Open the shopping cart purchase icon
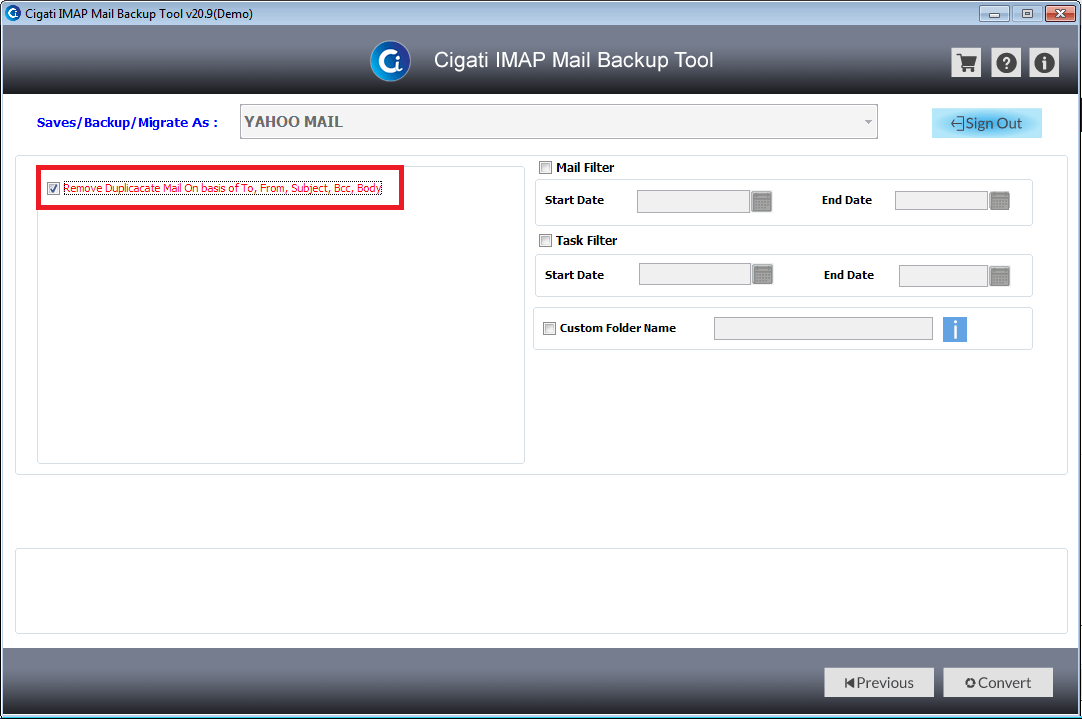This screenshot has width=1082, height=719. [x=966, y=63]
